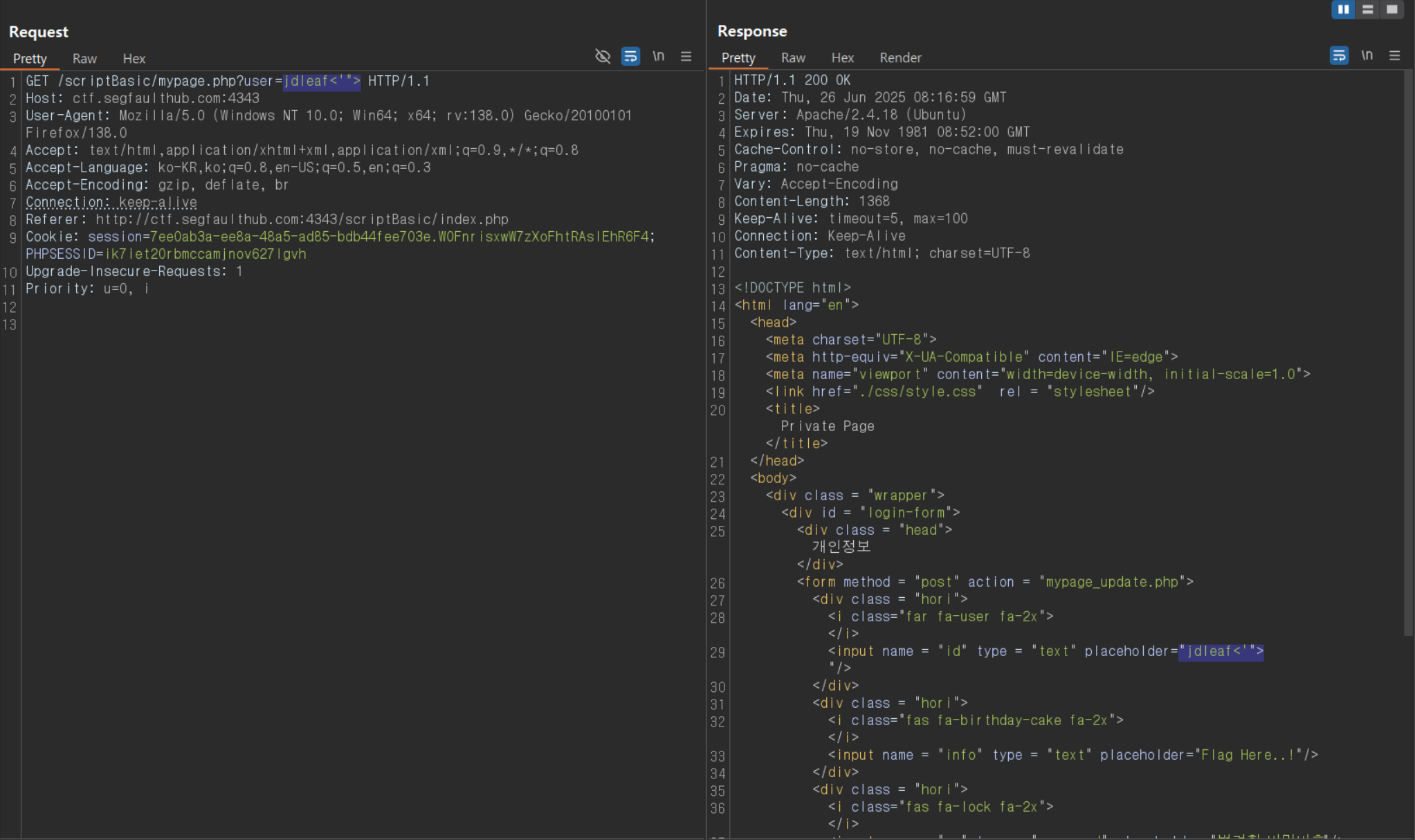Click the Date response header
This screenshot has height=840, width=1415.
[x=870, y=98]
